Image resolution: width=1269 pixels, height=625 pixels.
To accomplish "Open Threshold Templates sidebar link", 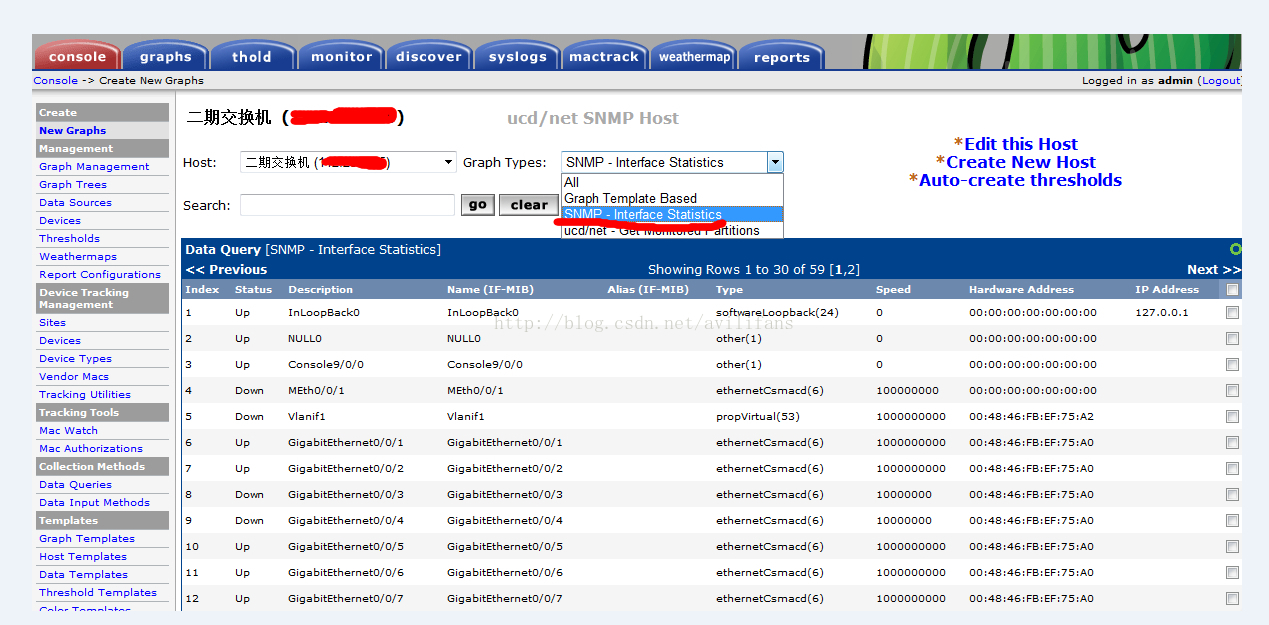I will click(97, 592).
